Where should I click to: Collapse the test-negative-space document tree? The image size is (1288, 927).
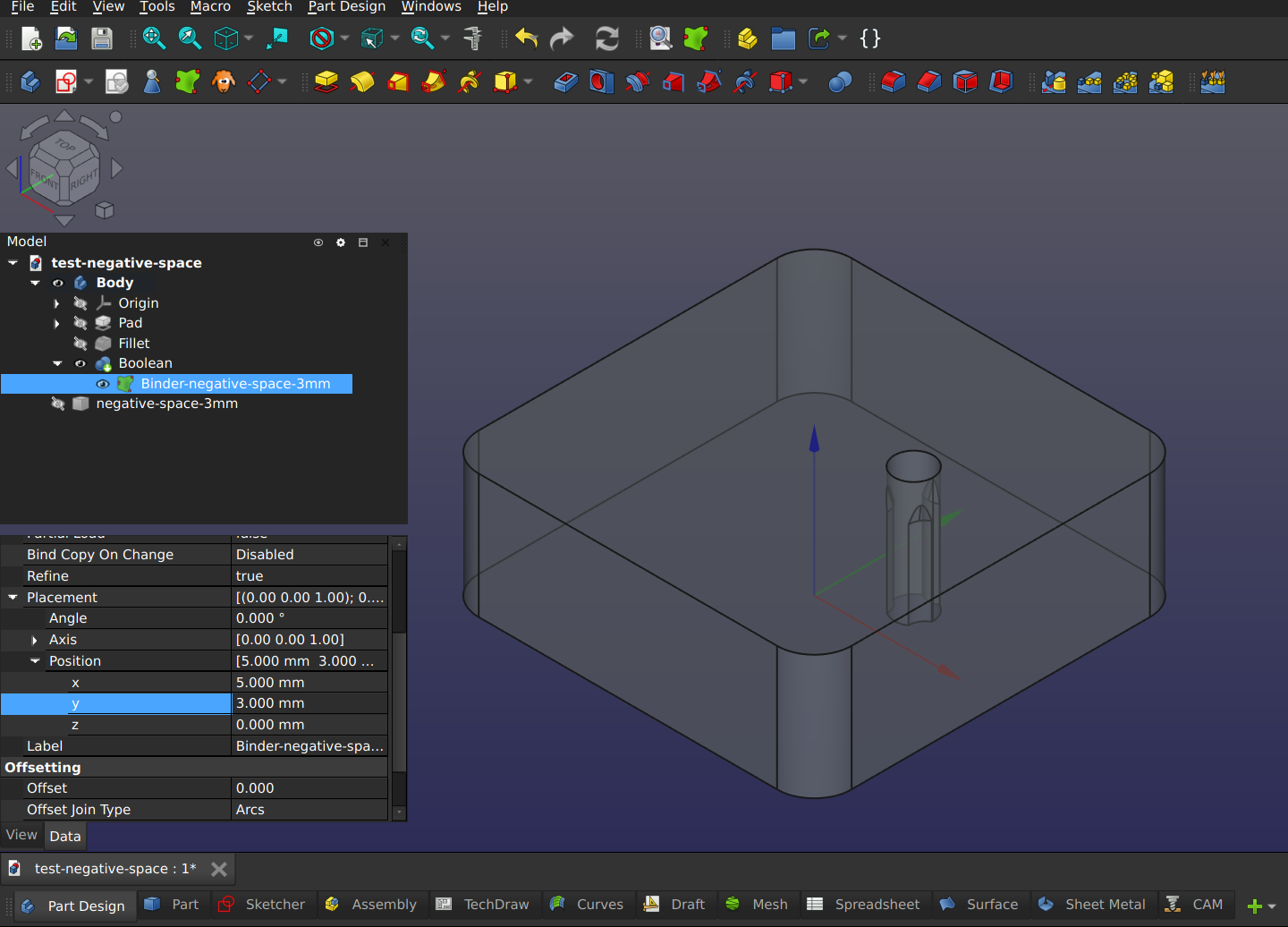tap(13, 263)
